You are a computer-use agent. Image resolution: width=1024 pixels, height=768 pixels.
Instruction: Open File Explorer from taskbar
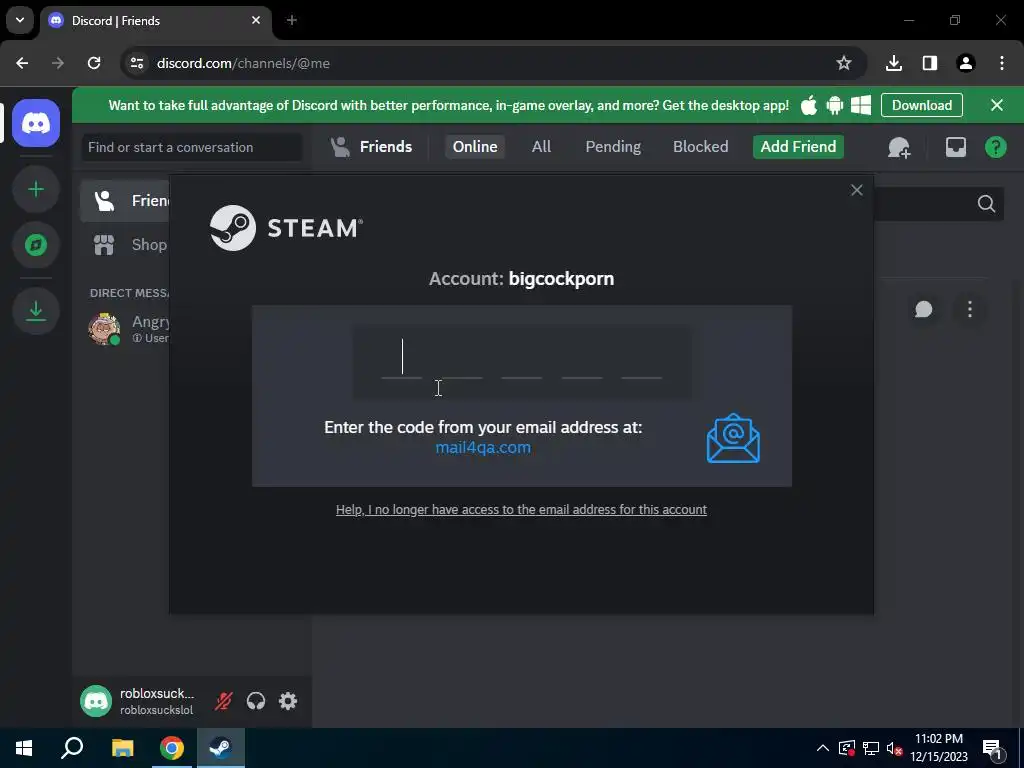point(122,748)
